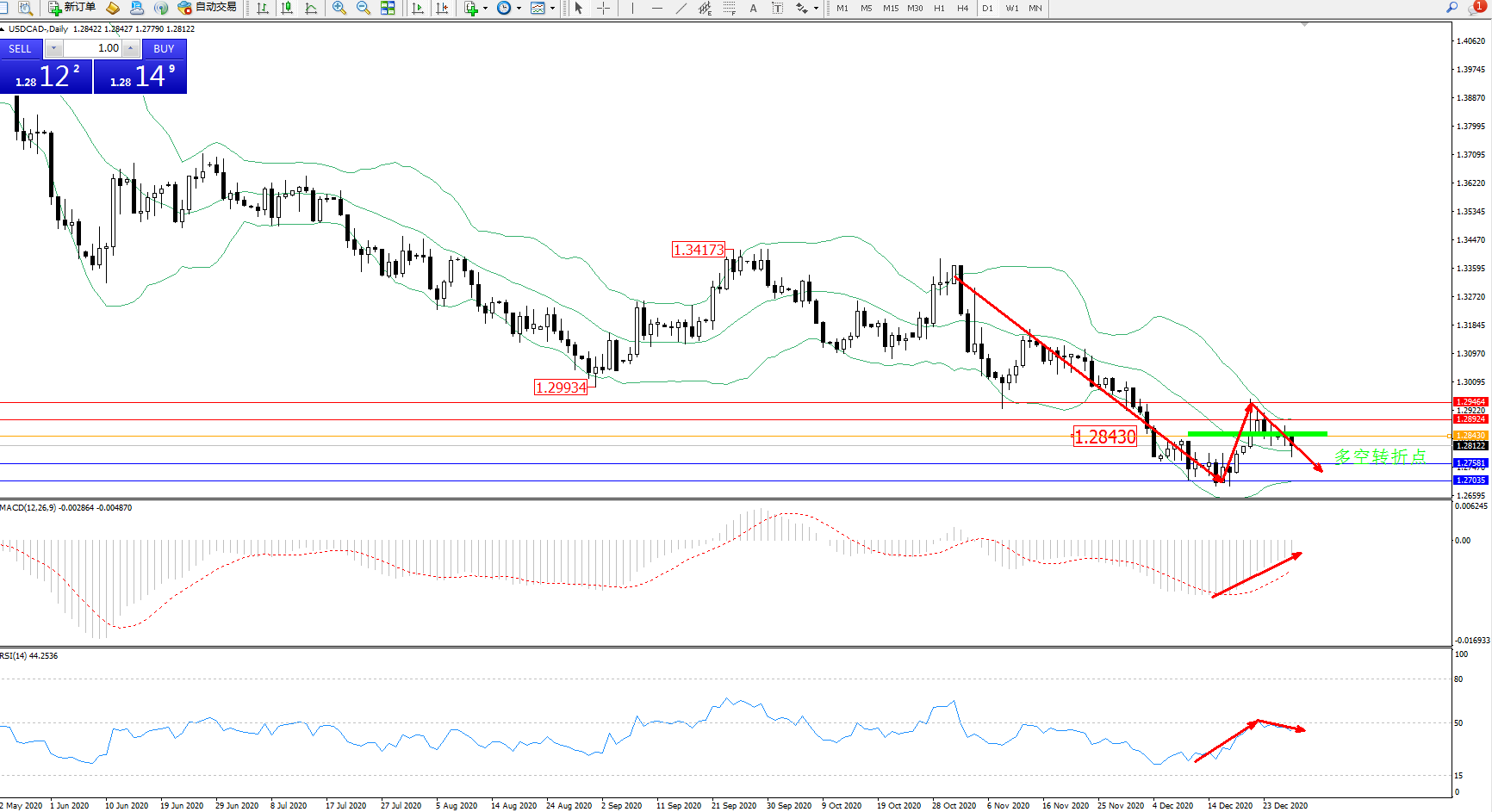Draw a vertical line tool
This screenshot has height=812, width=1492.
[x=632, y=8]
